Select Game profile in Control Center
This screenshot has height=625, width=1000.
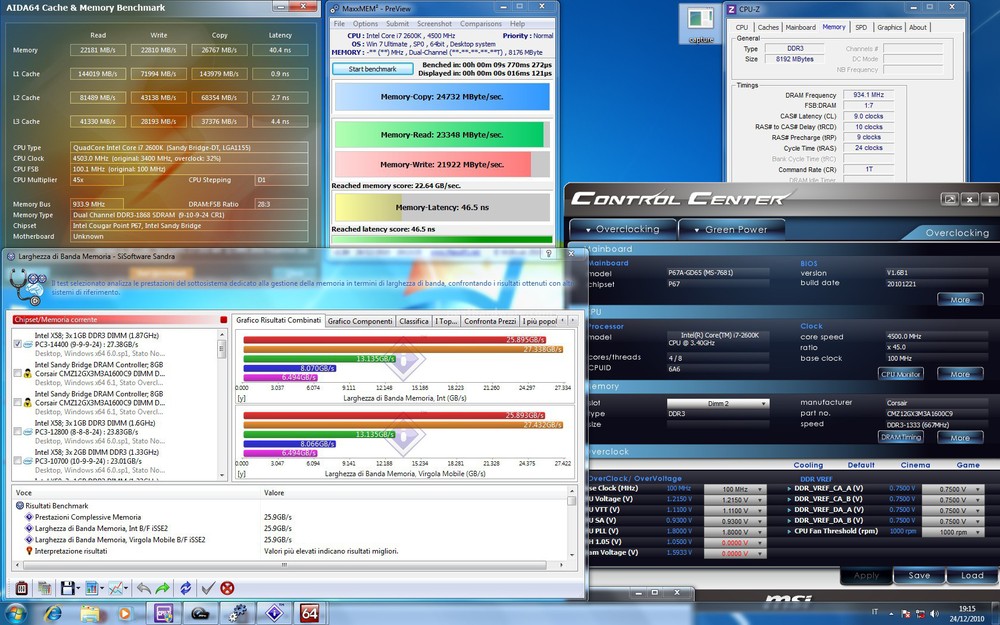coord(967,465)
